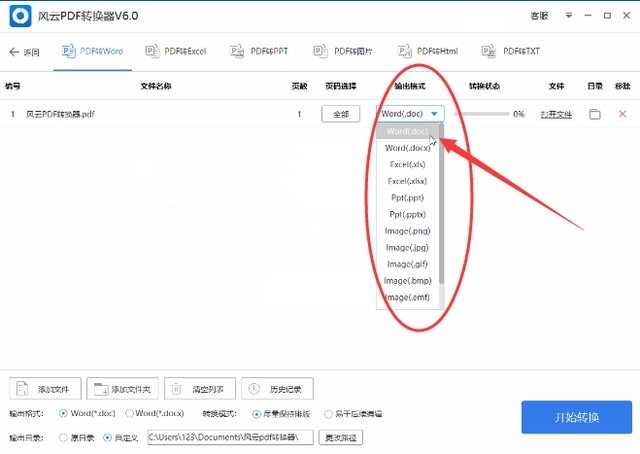
Task: Remove the file with the red X
Action: point(622,114)
